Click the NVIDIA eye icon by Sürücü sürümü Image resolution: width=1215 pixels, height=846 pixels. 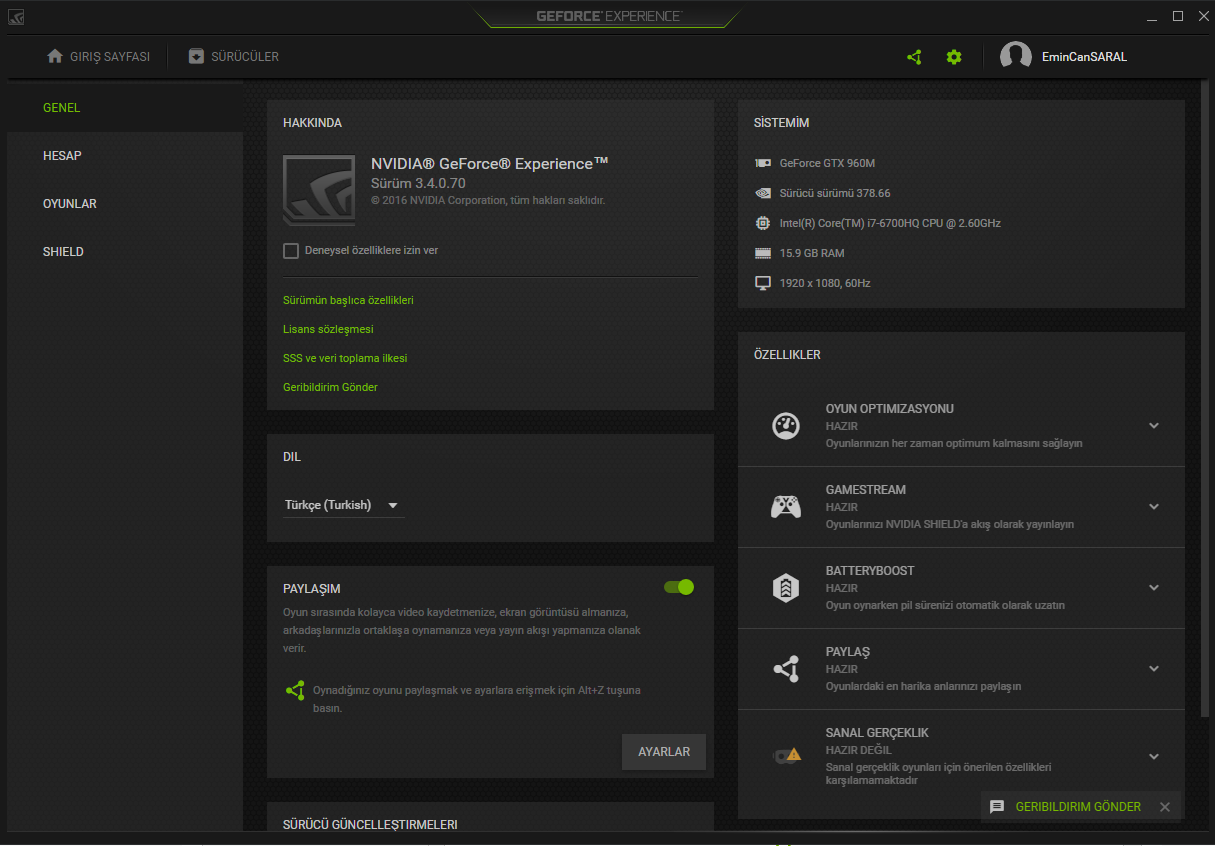click(x=763, y=193)
